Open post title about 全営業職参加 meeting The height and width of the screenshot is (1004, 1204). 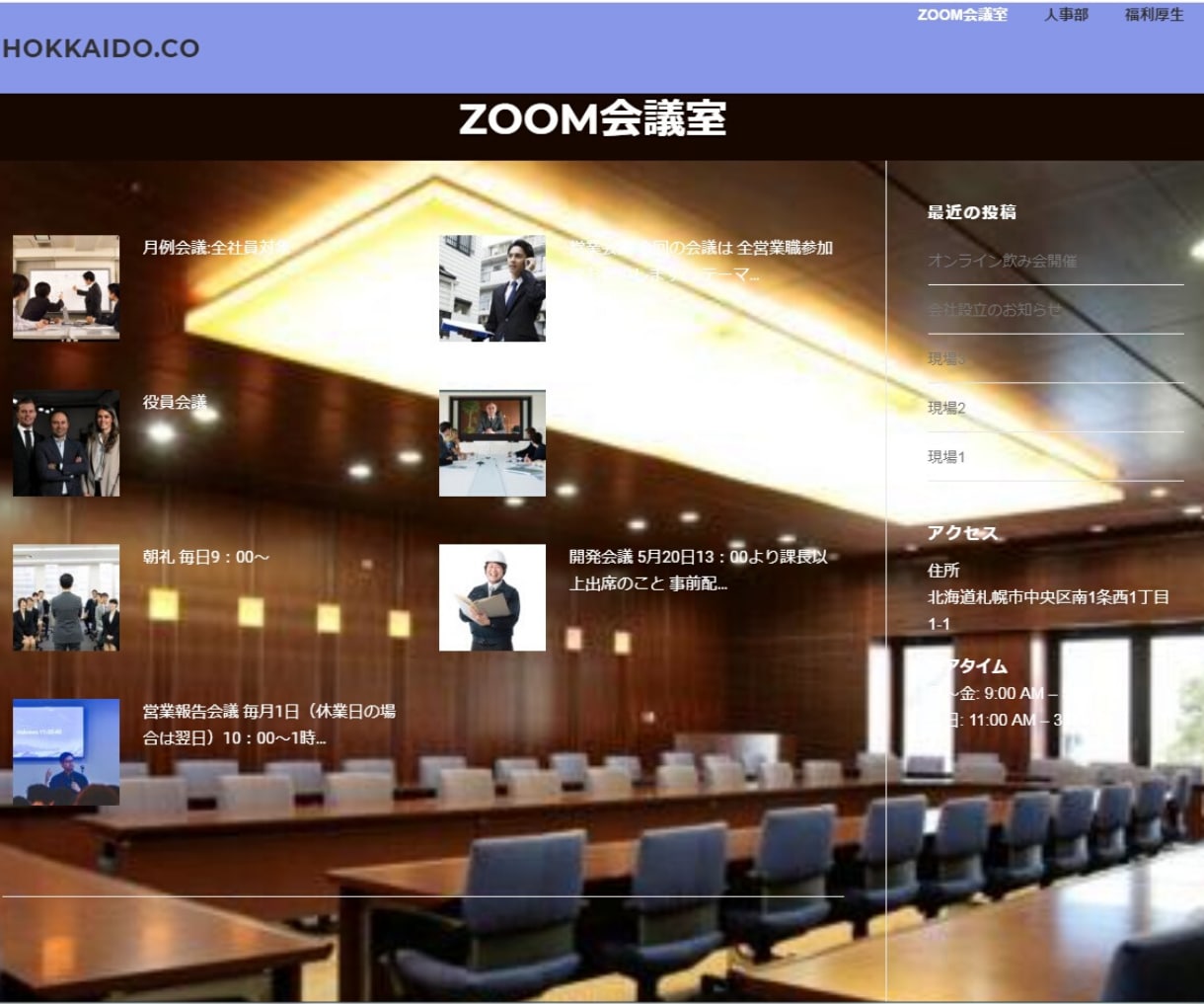(701, 261)
